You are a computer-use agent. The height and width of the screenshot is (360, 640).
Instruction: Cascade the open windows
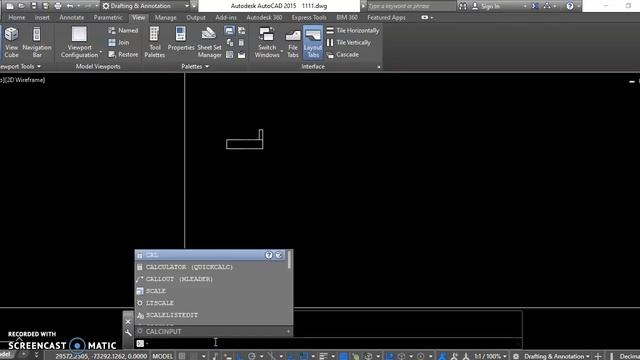[x=343, y=54]
